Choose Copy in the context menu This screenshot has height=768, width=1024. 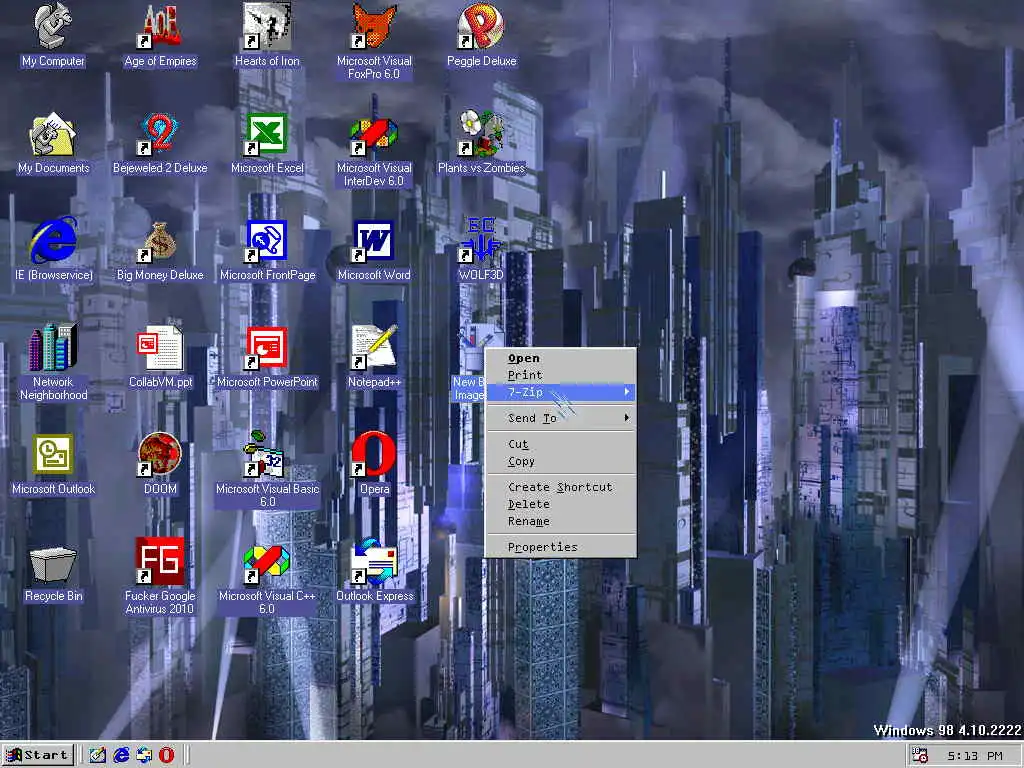tap(560, 461)
